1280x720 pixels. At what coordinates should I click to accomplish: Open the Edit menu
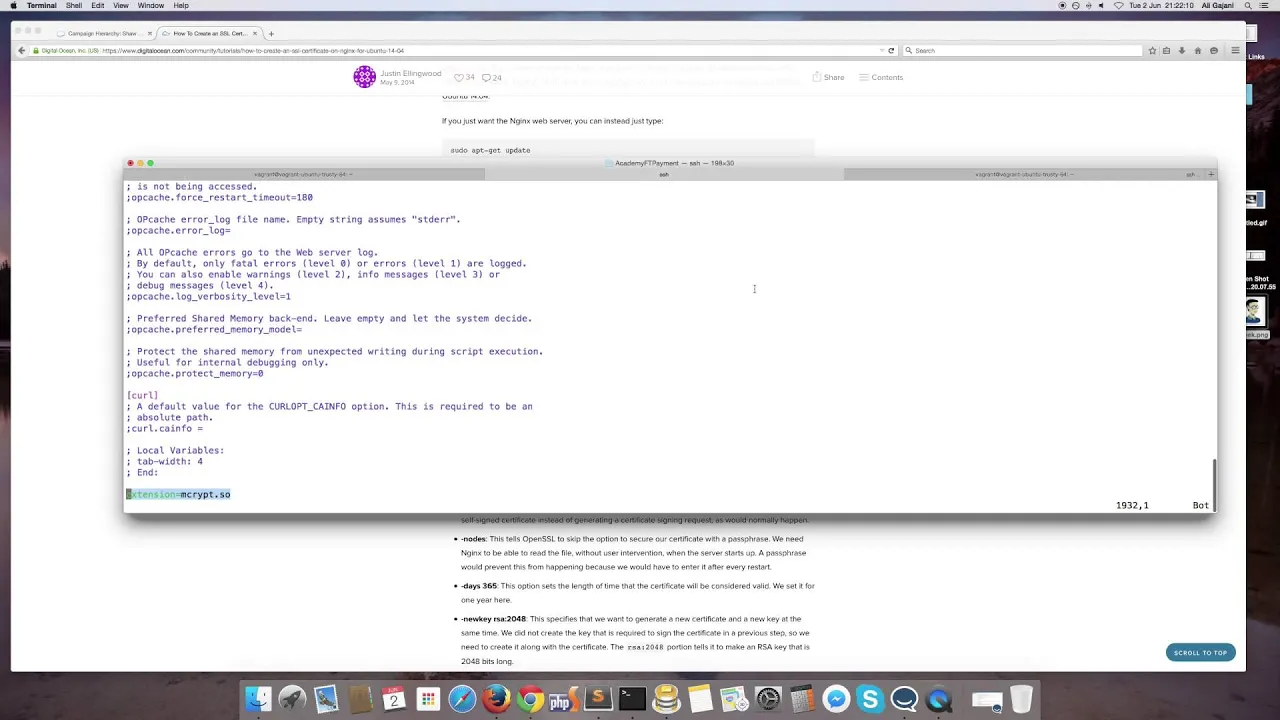98,6
